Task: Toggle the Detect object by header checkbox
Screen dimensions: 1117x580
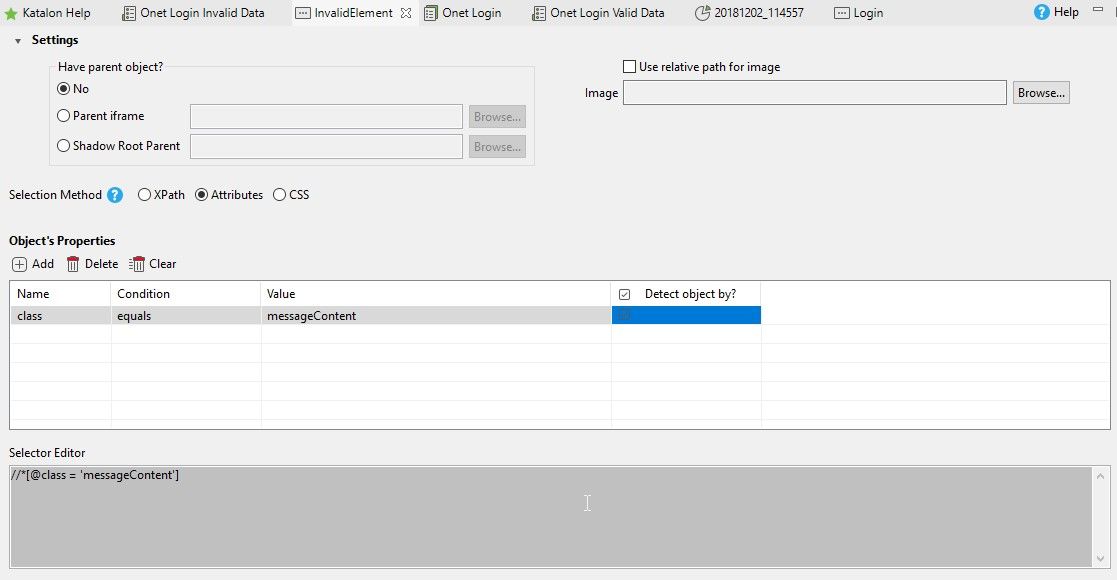Action: point(625,294)
